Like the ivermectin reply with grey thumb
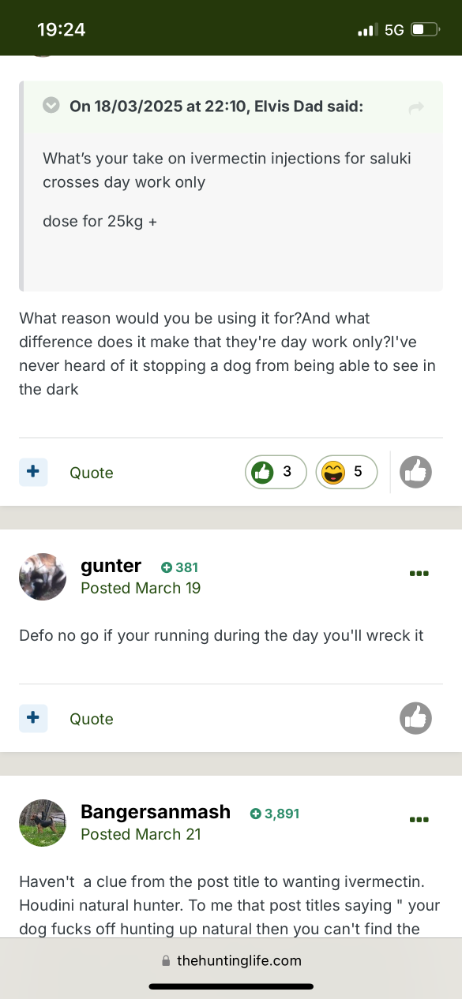 415,472
